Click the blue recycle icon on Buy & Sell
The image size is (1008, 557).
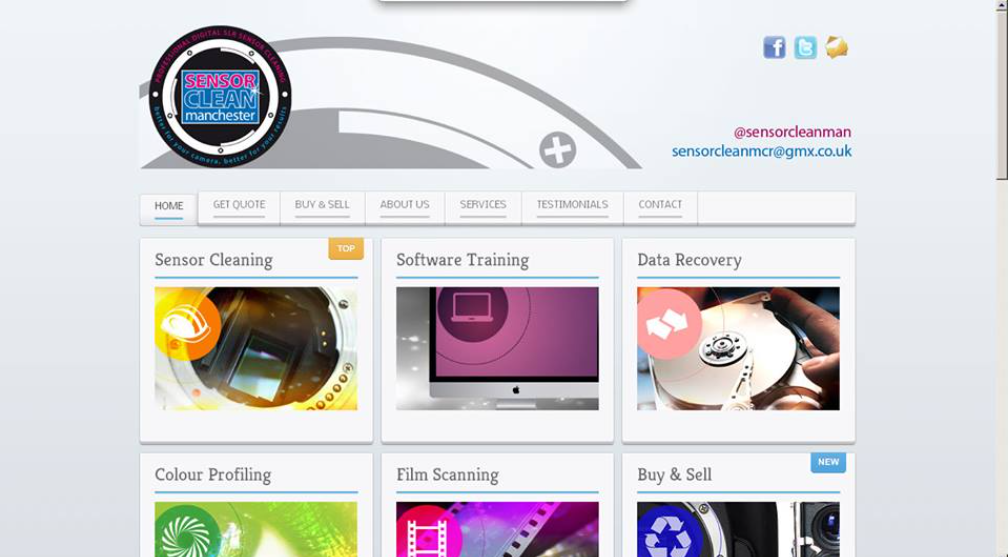click(670, 532)
